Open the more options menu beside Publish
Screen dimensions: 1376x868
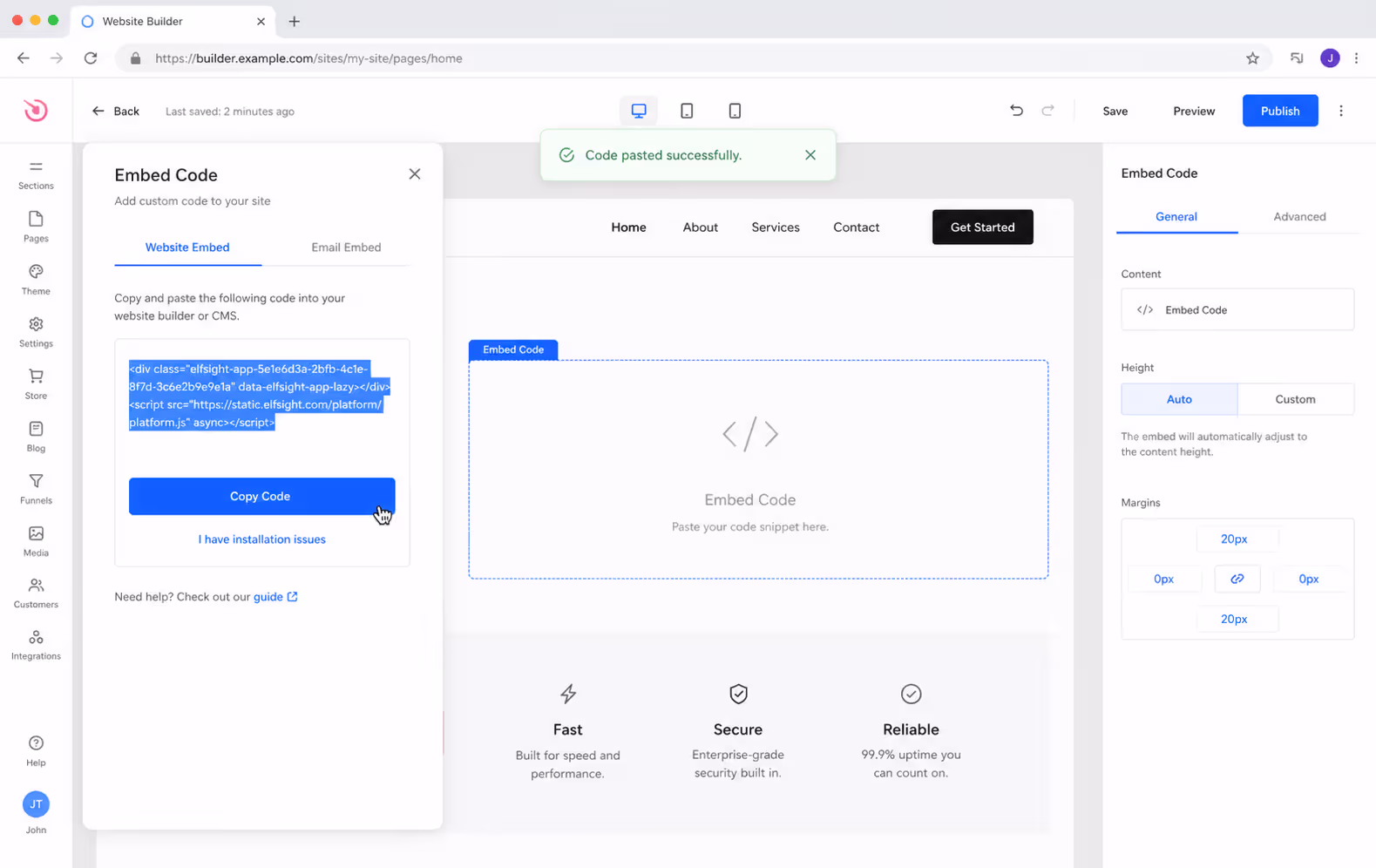[1341, 111]
